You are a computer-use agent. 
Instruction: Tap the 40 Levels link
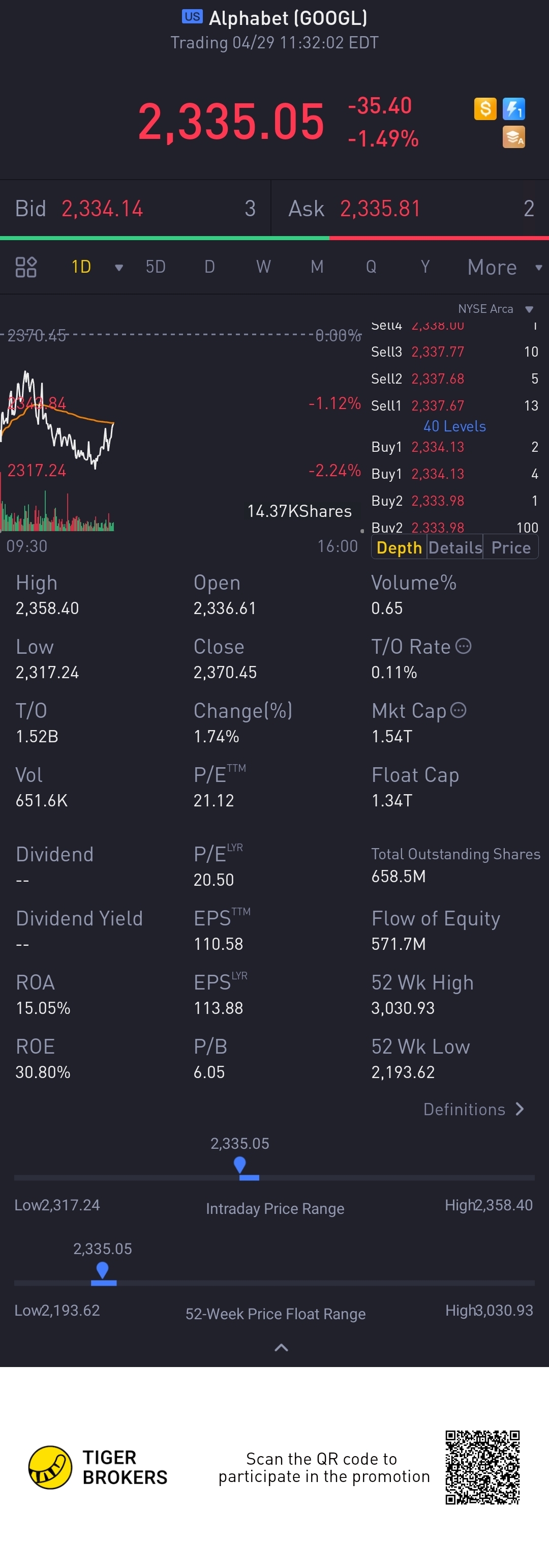coord(455,426)
